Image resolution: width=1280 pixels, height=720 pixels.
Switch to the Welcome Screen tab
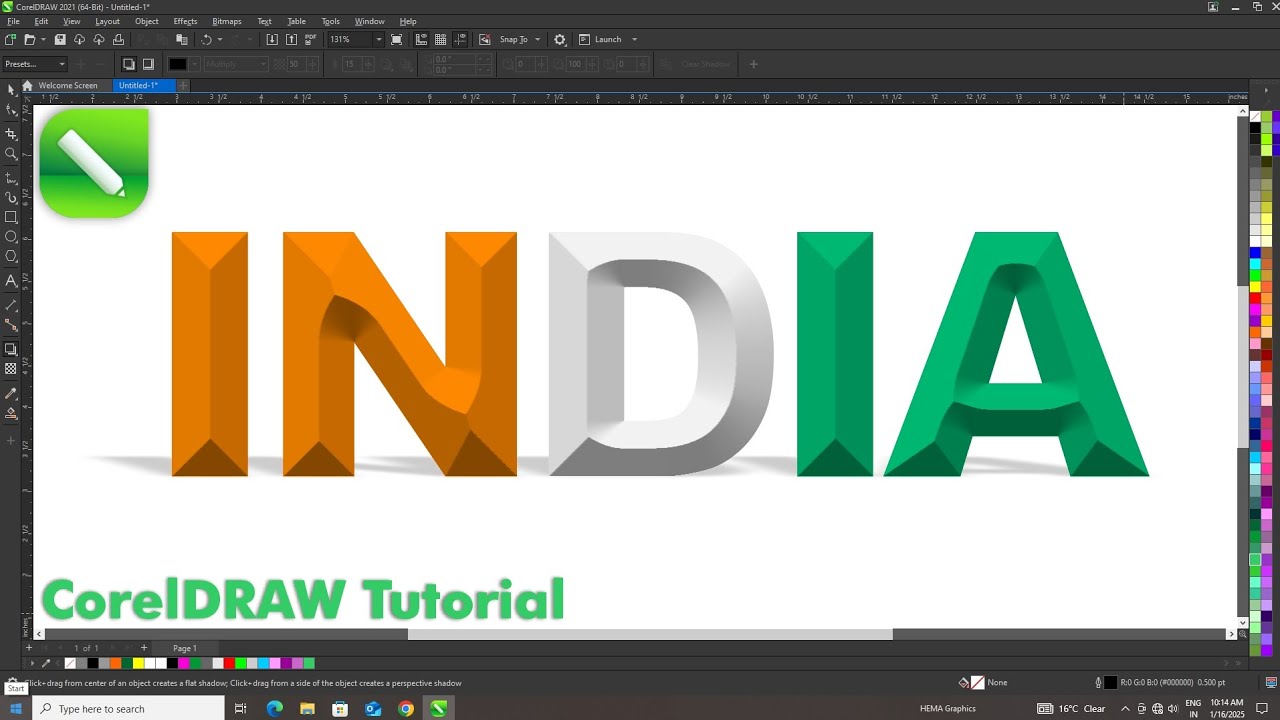click(x=68, y=85)
